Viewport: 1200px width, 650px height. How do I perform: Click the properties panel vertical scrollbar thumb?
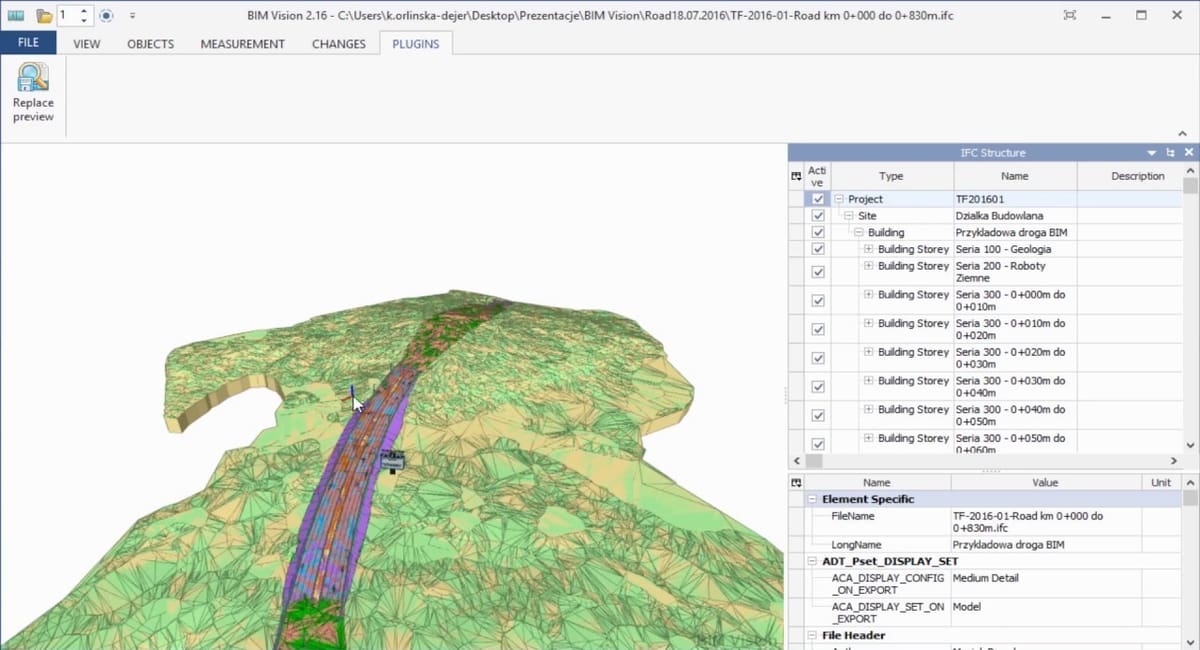click(x=1190, y=497)
